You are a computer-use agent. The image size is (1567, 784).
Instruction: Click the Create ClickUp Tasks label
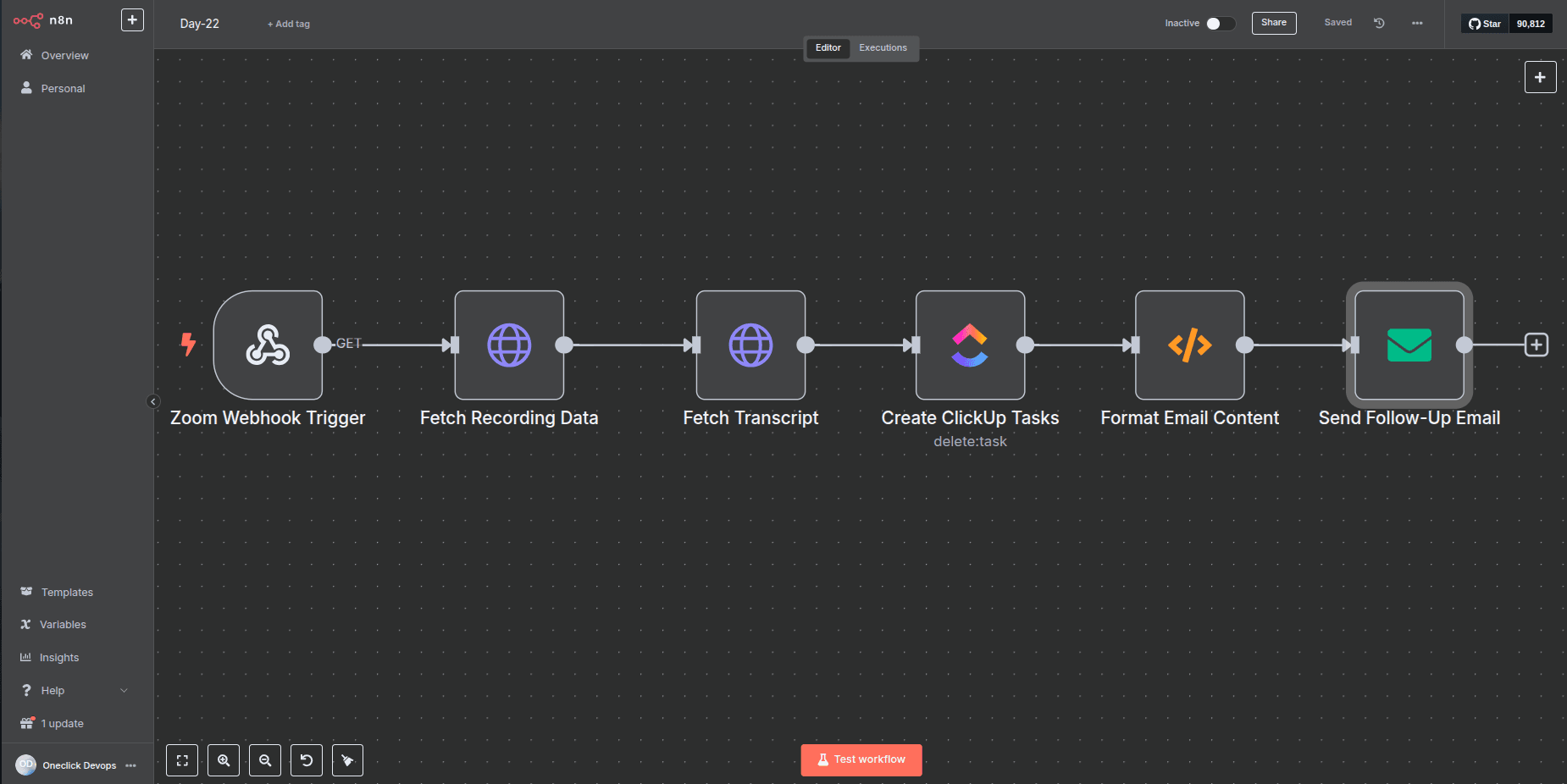(x=970, y=417)
